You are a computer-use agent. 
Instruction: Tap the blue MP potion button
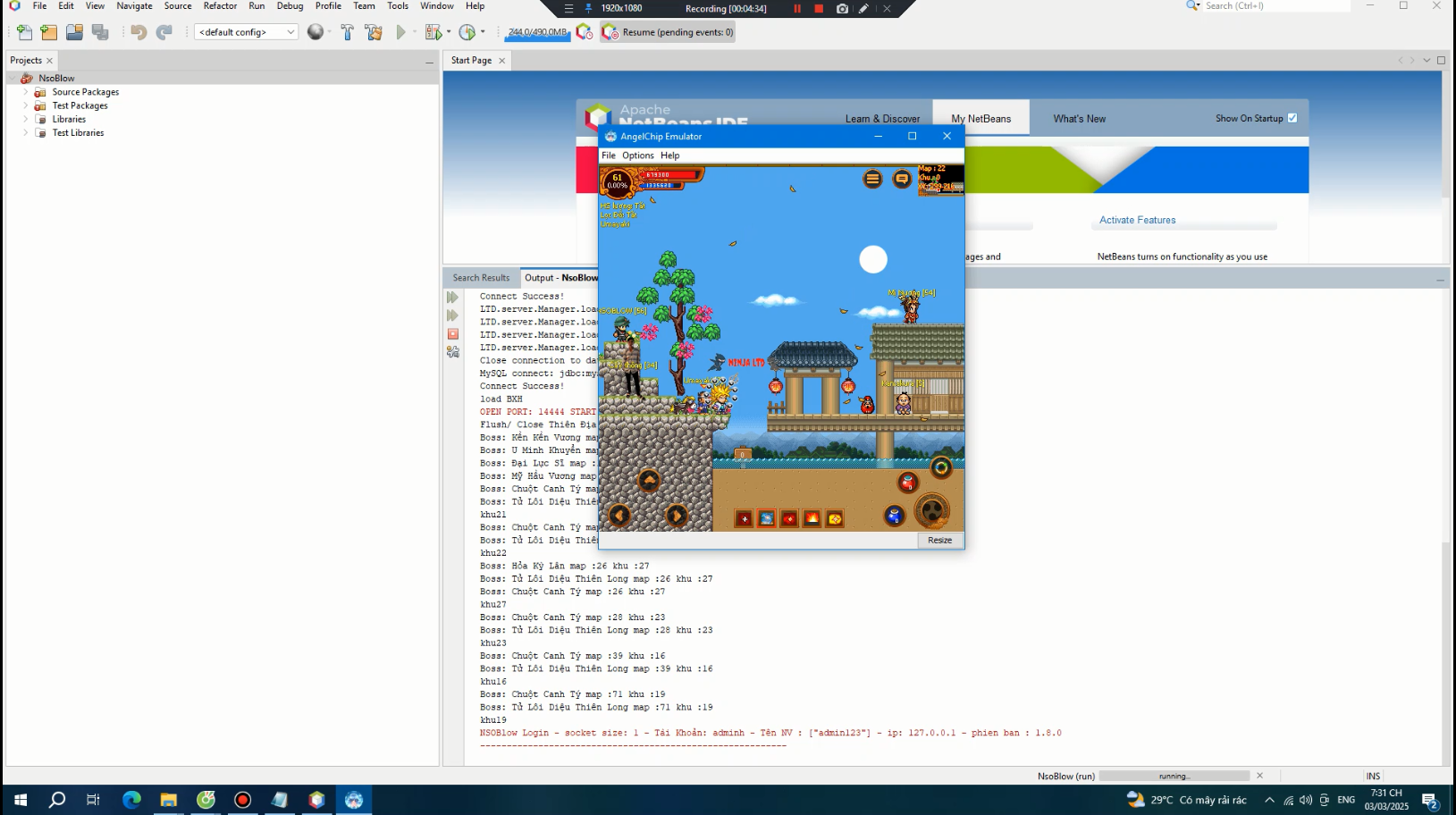[x=895, y=515]
